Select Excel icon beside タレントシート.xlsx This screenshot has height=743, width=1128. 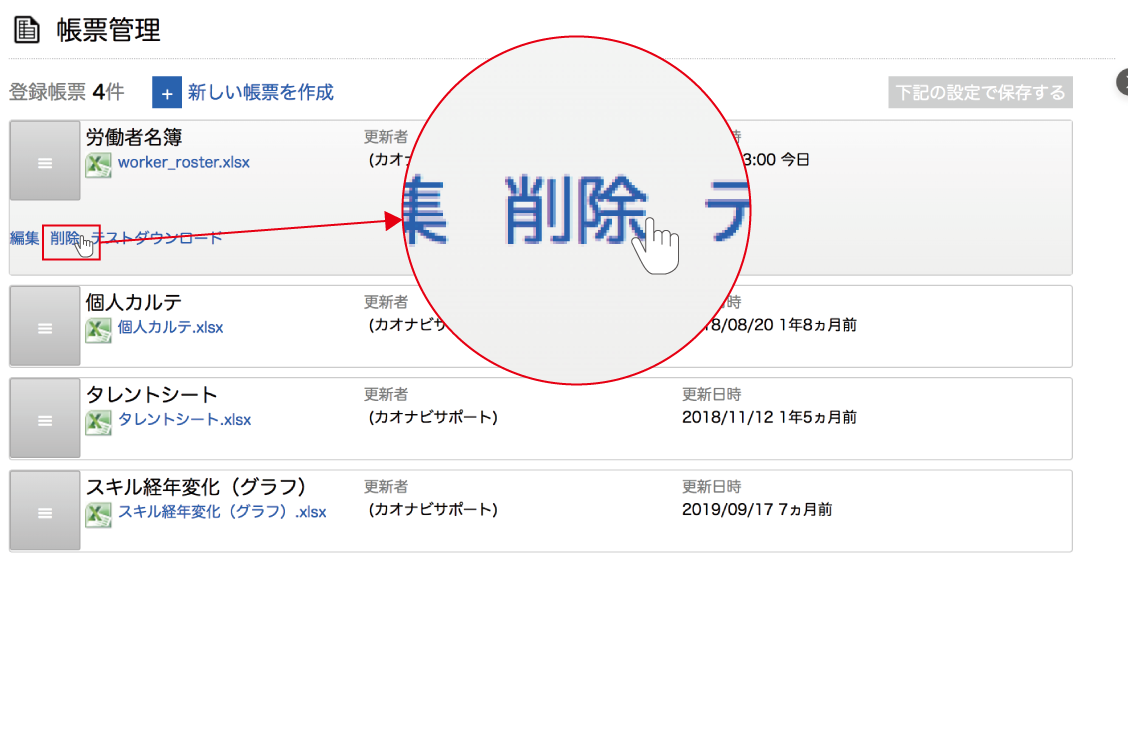point(98,421)
